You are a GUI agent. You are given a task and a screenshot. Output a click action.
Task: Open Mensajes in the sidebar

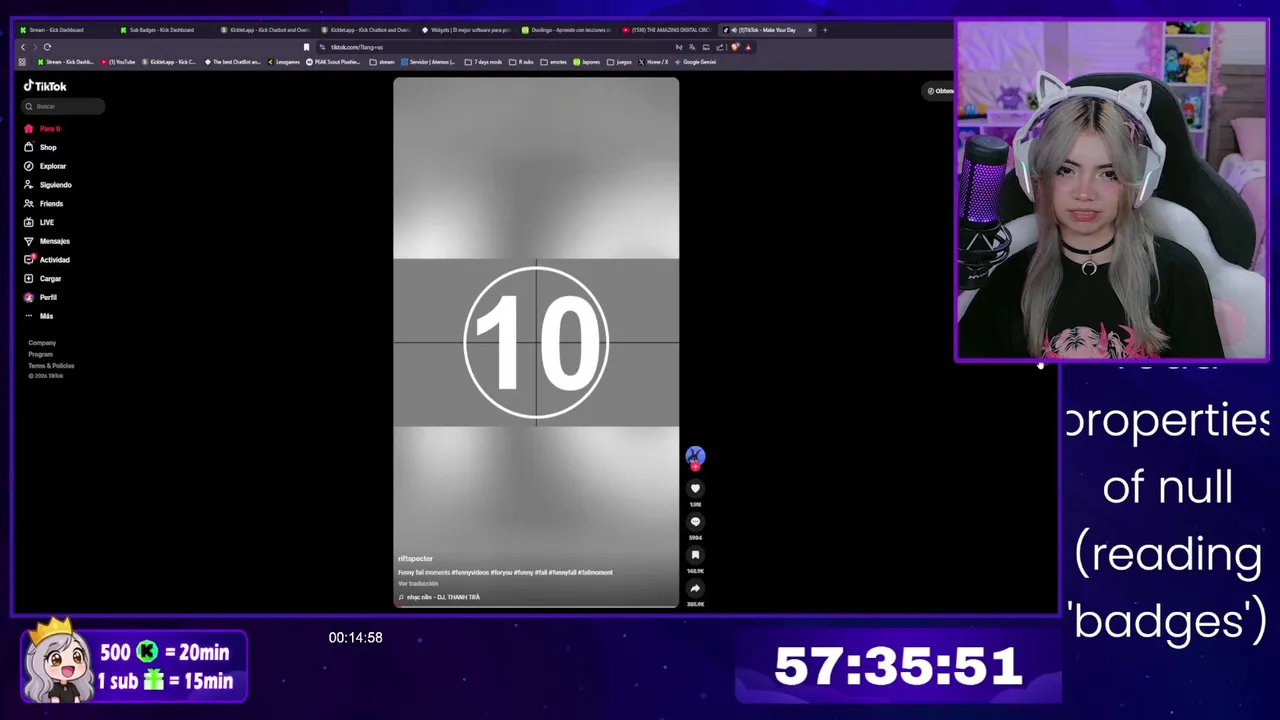tap(47, 241)
